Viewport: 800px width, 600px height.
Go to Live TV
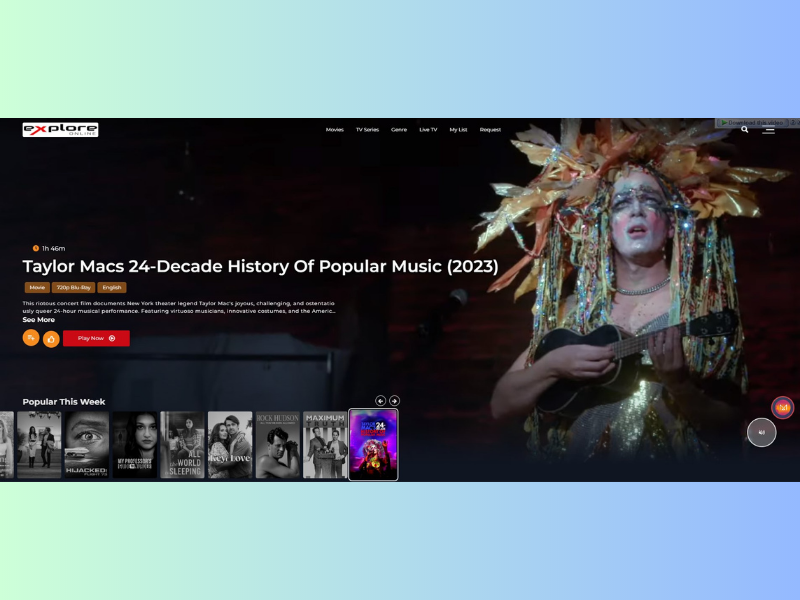pos(428,130)
